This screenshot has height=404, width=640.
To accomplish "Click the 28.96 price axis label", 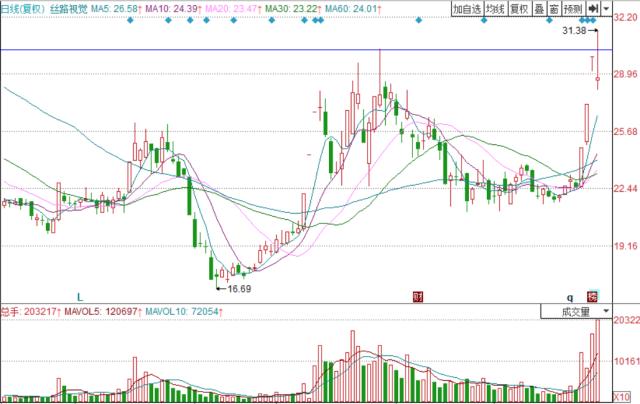I will tap(626, 74).
